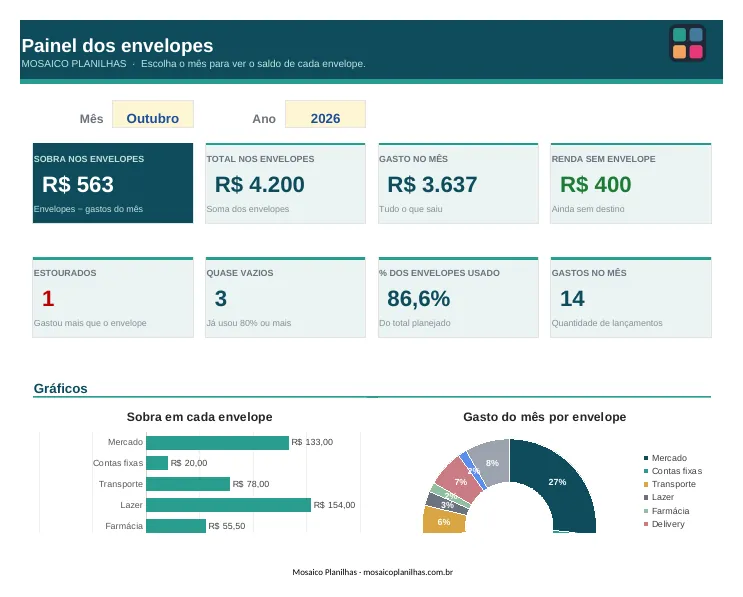Select the Contas fixas bar

pos(157,463)
